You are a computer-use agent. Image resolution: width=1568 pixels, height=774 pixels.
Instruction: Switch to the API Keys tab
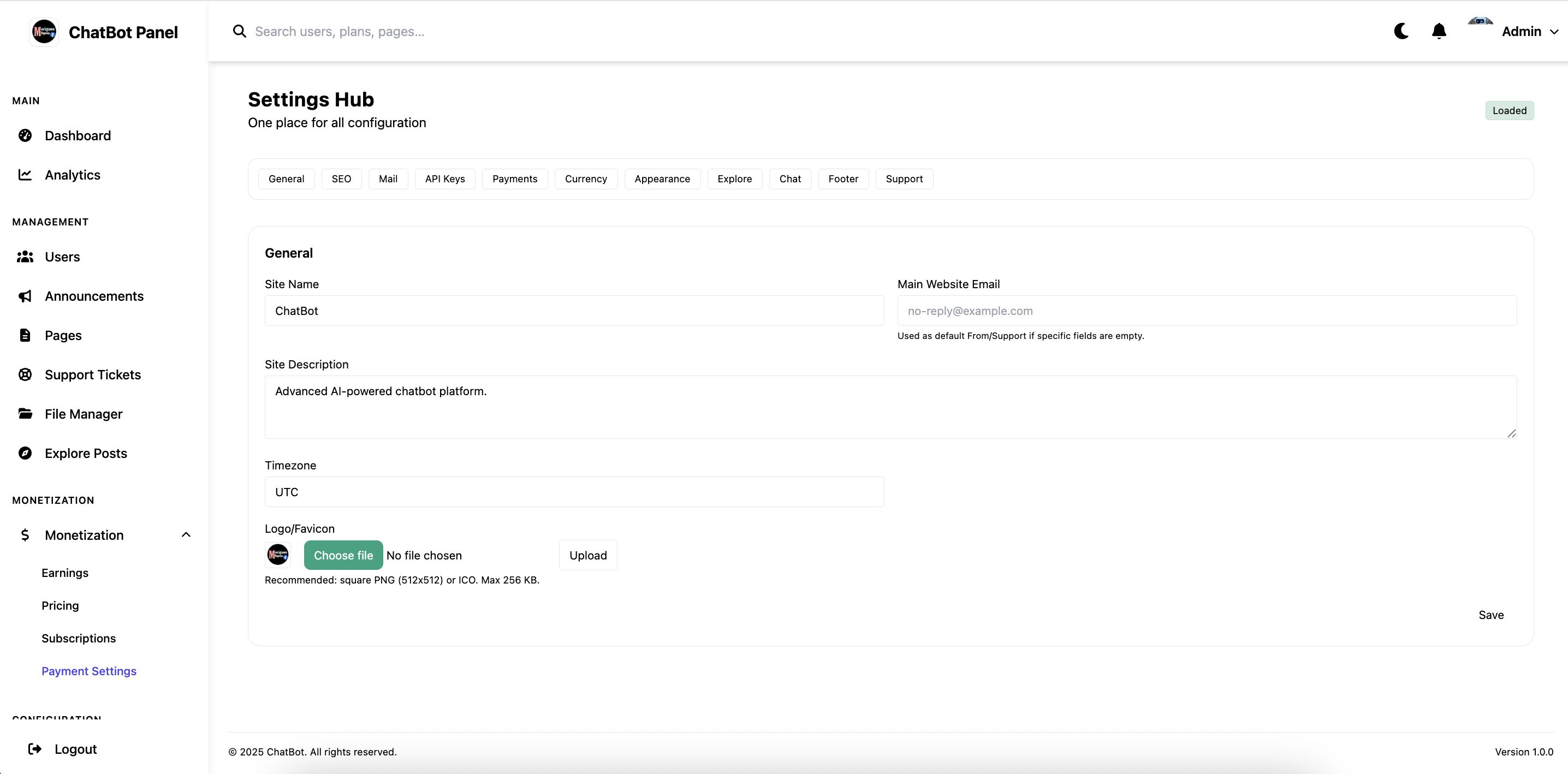(x=444, y=179)
